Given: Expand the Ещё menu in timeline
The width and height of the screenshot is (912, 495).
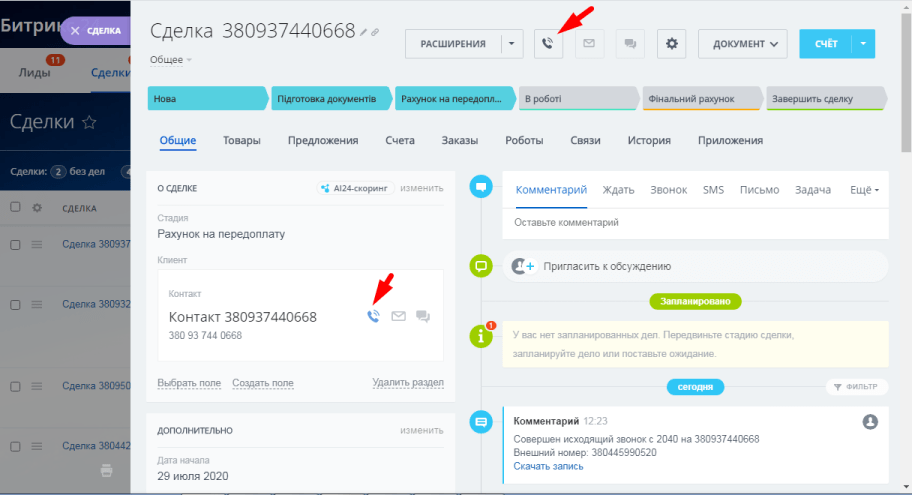Looking at the screenshot, I should coord(864,190).
